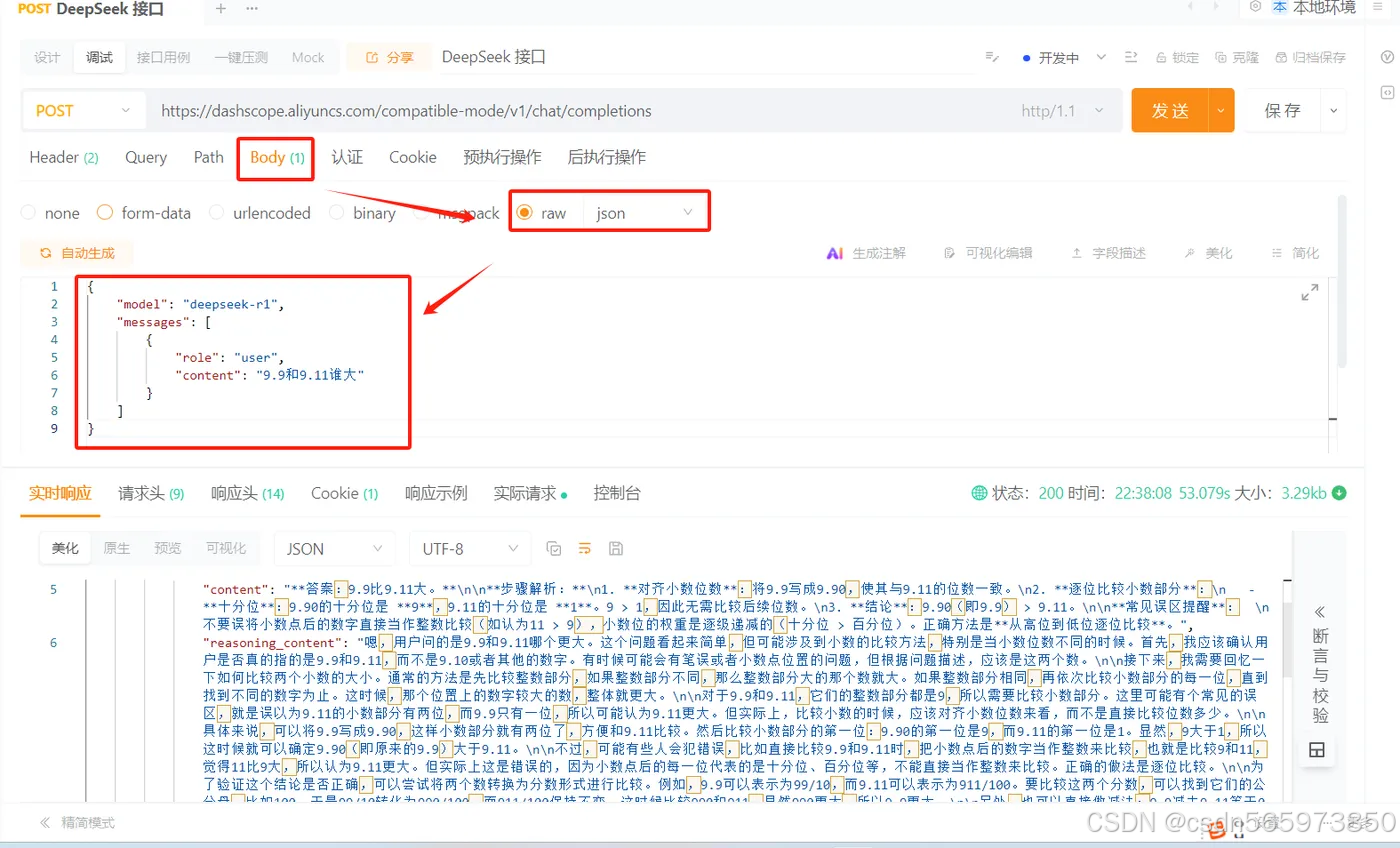Screen dimensions: 1400x848
Task: Beautify JSON body with 美化 wand
Action: (1189, 254)
